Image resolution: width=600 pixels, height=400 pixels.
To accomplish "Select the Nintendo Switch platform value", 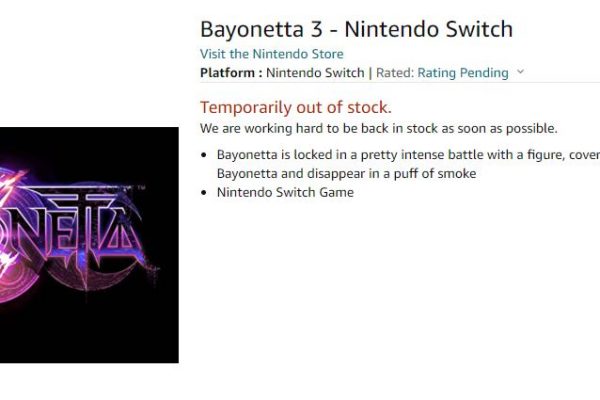I will [315, 73].
